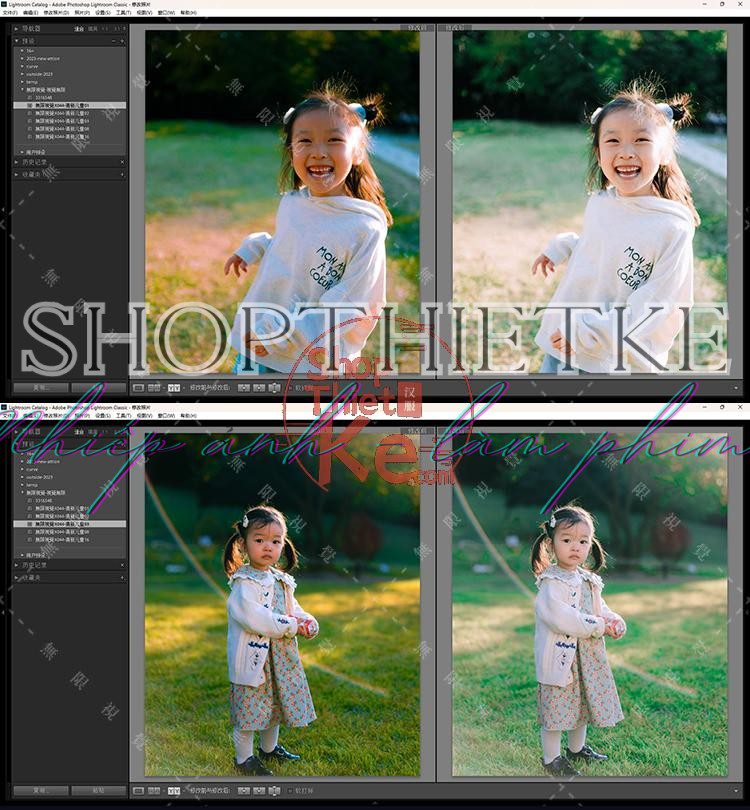Open 文件(F) menu in top Lightroom window
Screen dimensions: 750x810
[x=10, y=12]
